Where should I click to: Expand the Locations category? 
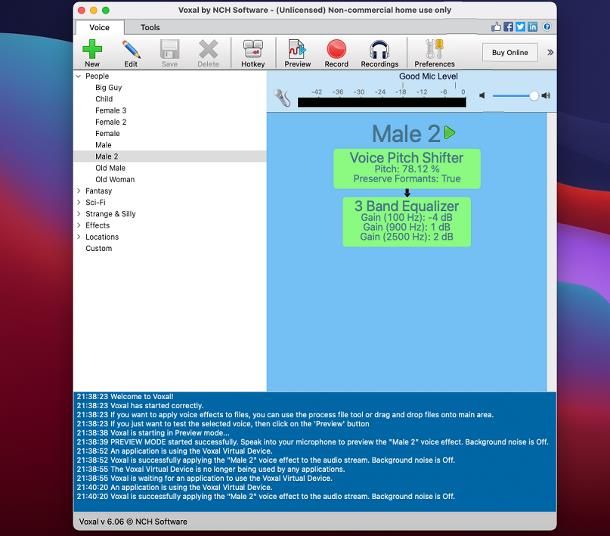pyautogui.click(x=79, y=237)
